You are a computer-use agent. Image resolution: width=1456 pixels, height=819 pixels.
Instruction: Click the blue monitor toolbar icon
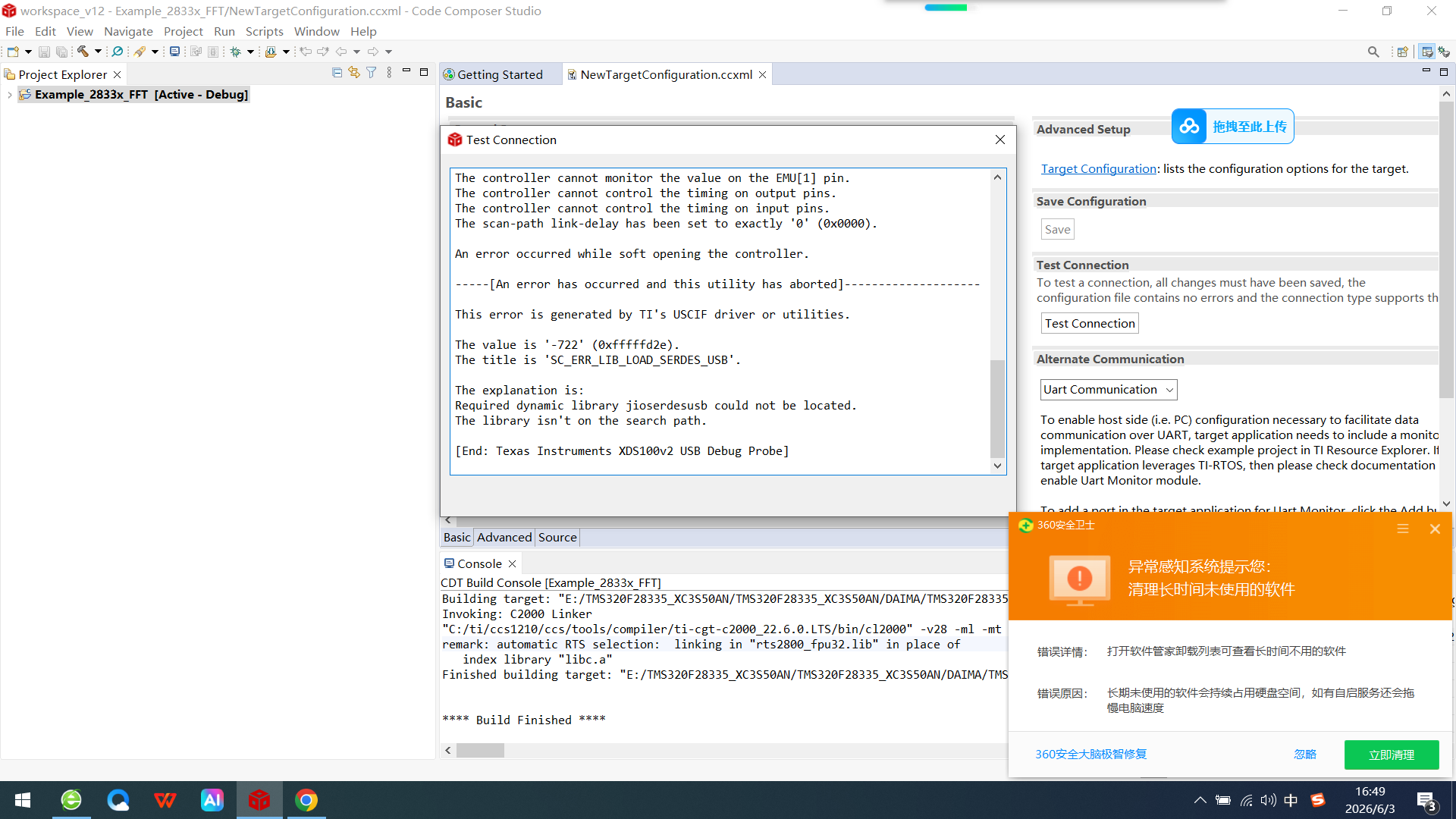(174, 52)
